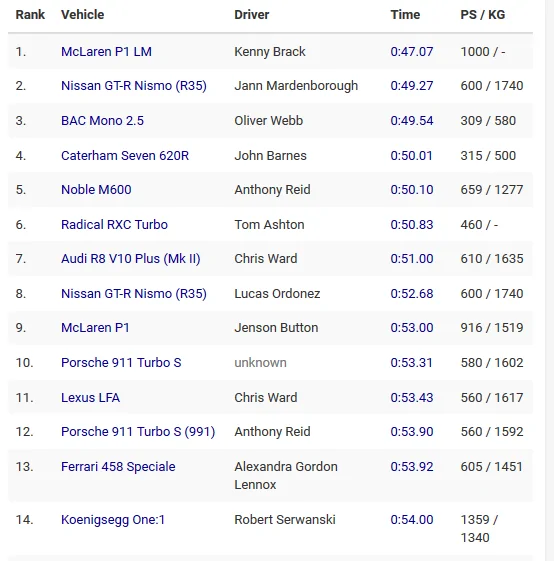The image size is (554, 561).
Task: Select driver name Kenny Brack
Action: pyautogui.click(x=270, y=52)
